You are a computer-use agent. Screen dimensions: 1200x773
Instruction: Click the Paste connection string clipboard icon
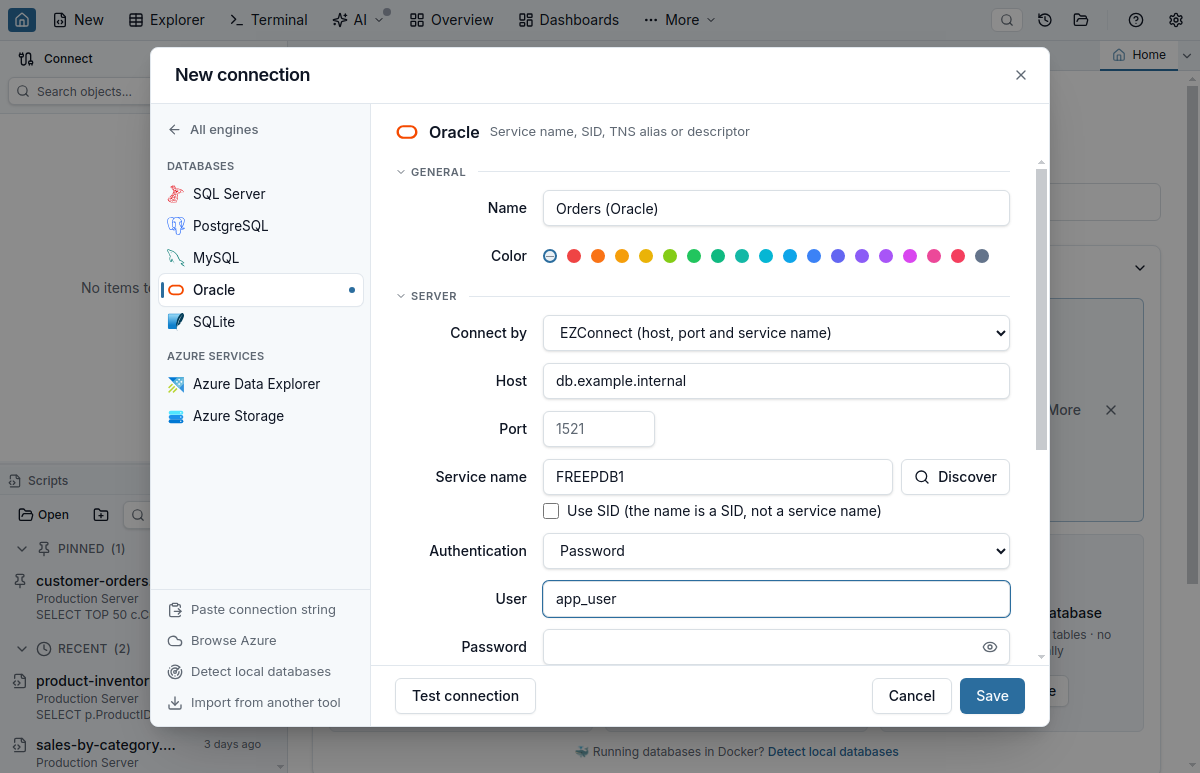coord(175,610)
